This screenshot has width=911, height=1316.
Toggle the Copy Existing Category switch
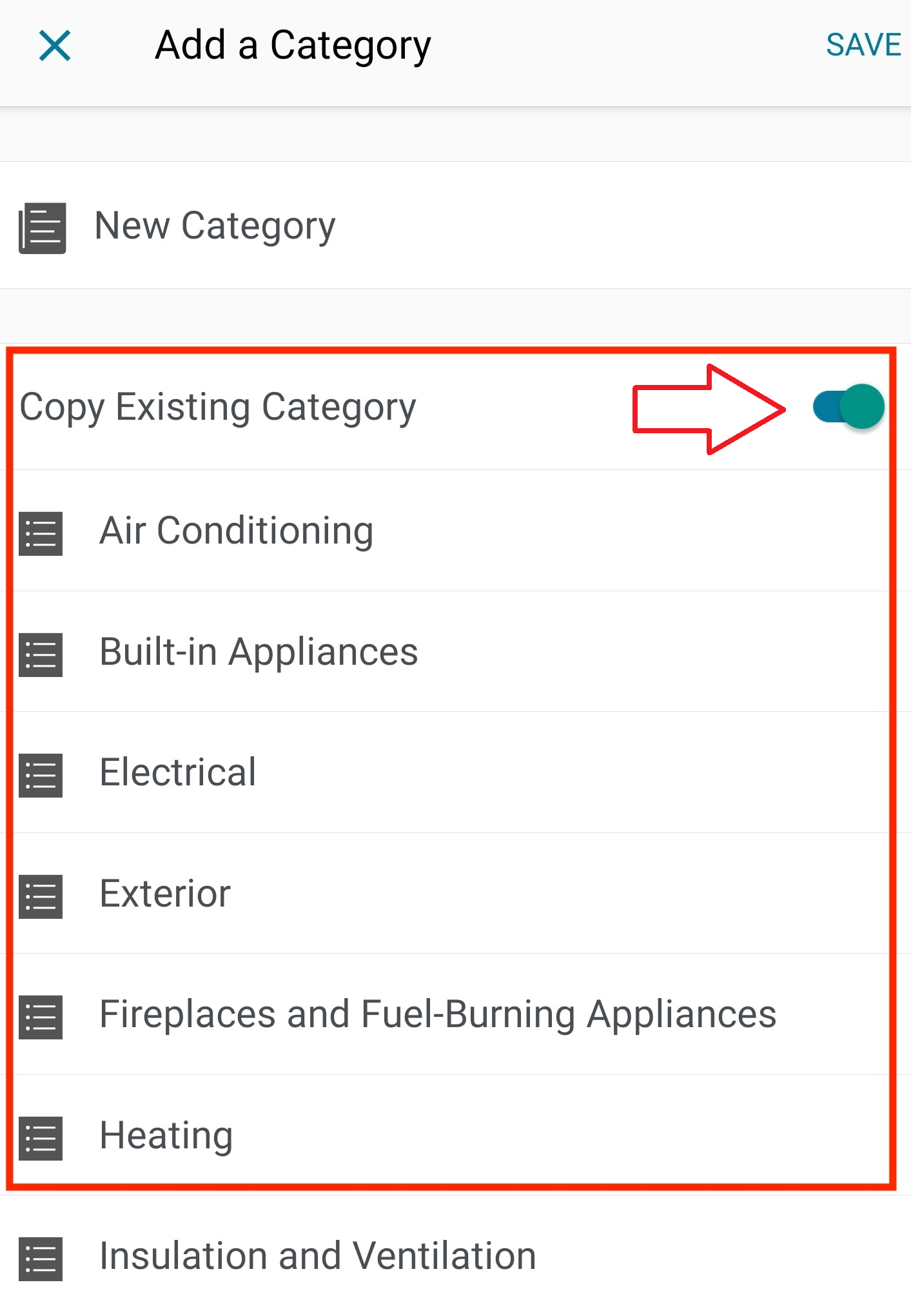coord(848,407)
